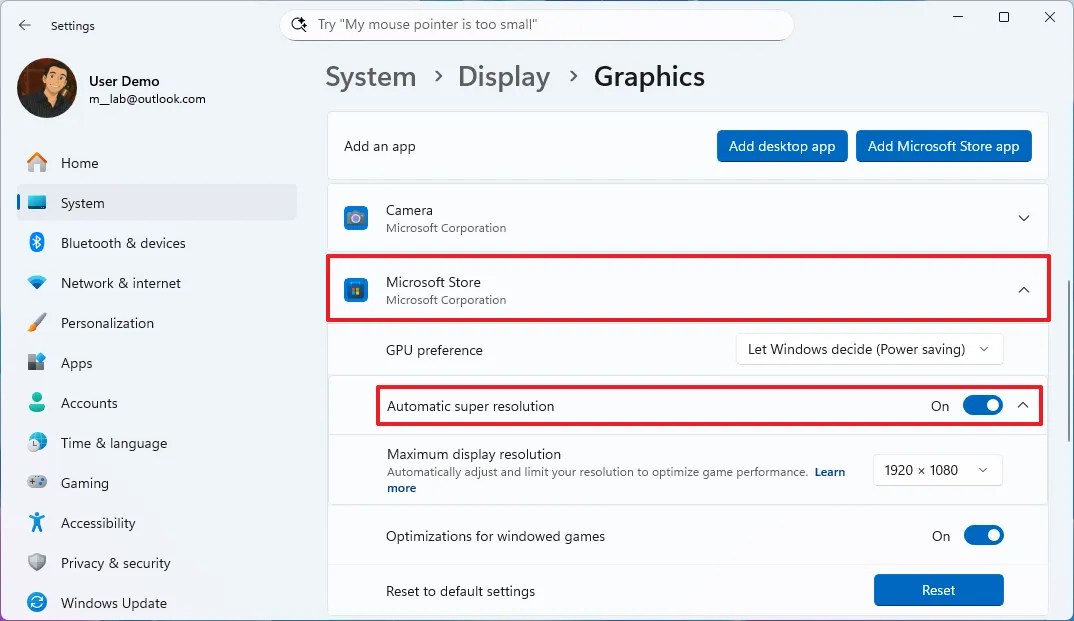This screenshot has height=621, width=1074.
Task: Click the Microsoft Store app icon
Action: 356,290
